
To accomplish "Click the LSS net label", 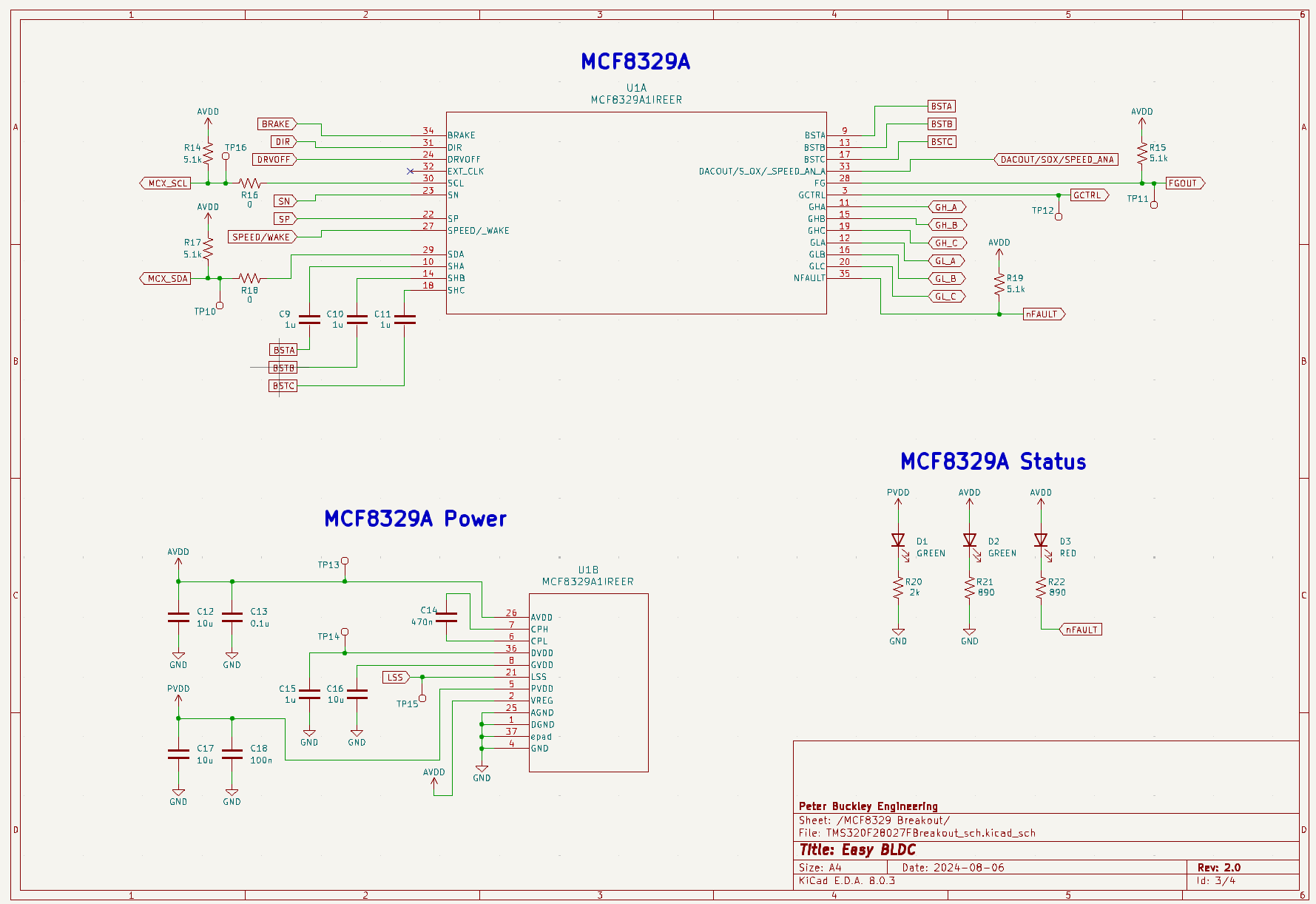I will tap(396, 677).
